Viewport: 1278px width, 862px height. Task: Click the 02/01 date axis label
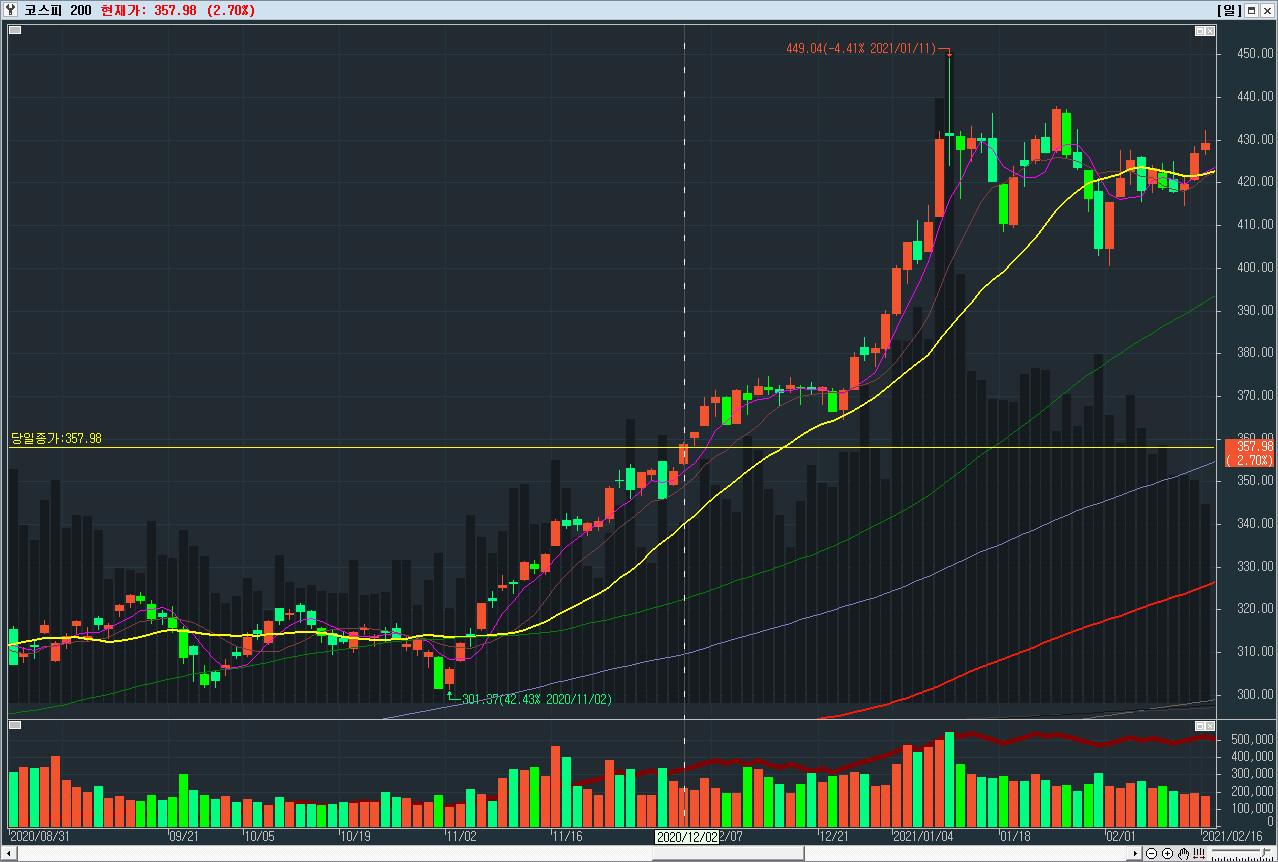(x=1120, y=836)
